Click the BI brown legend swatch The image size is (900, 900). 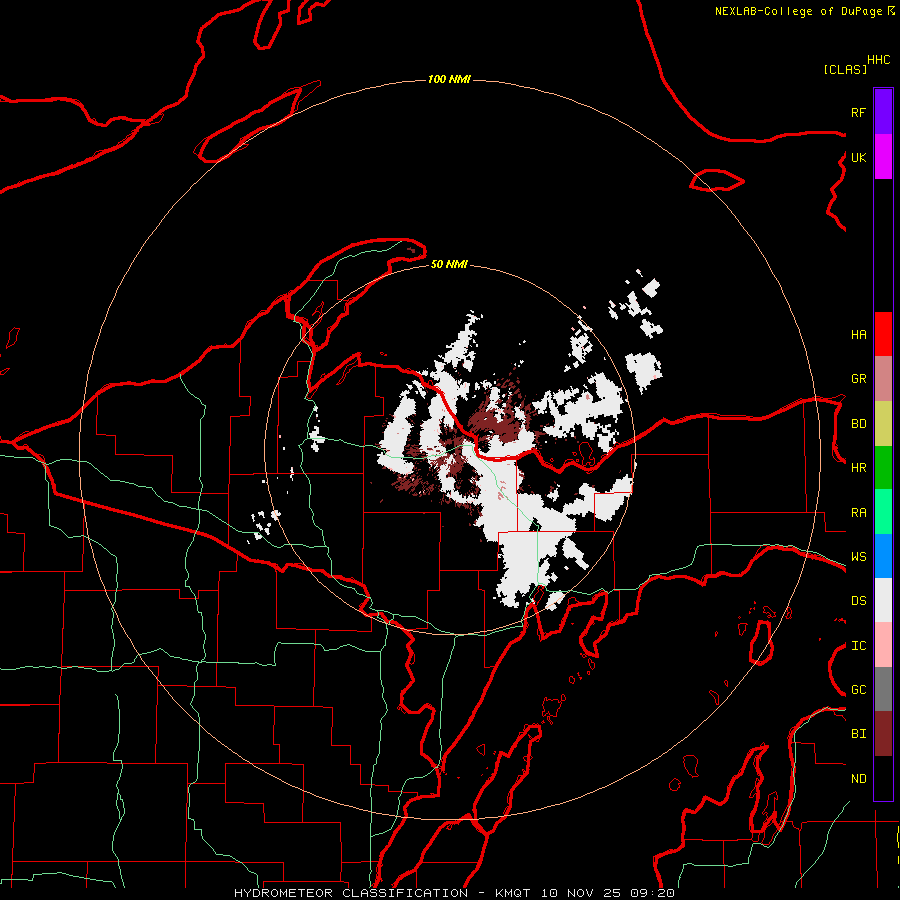(x=883, y=734)
